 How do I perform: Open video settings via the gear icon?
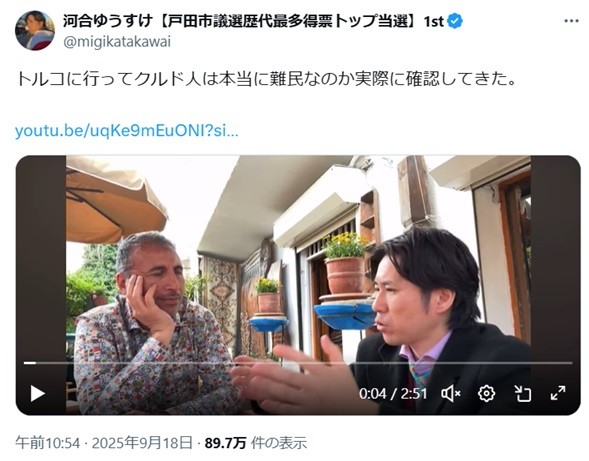486,394
